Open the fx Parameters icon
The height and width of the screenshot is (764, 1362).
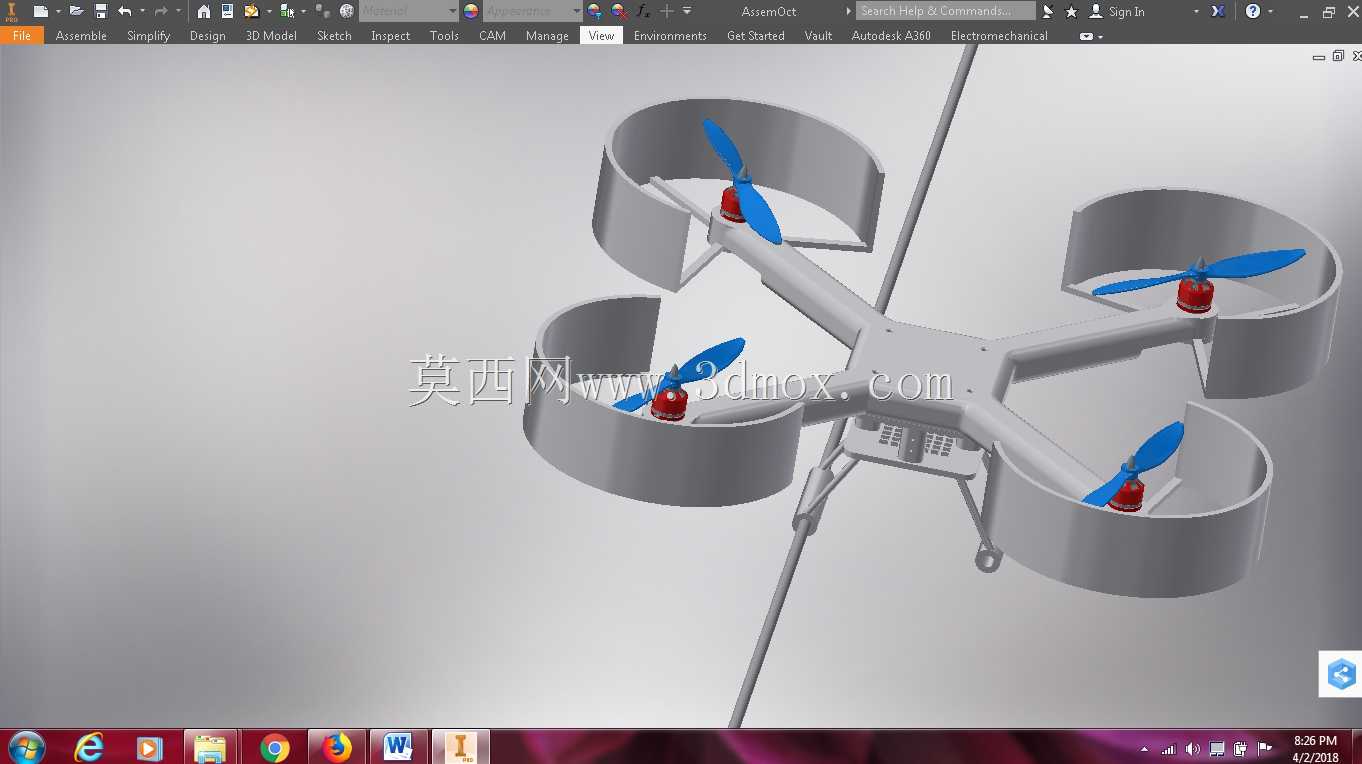click(x=643, y=11)
